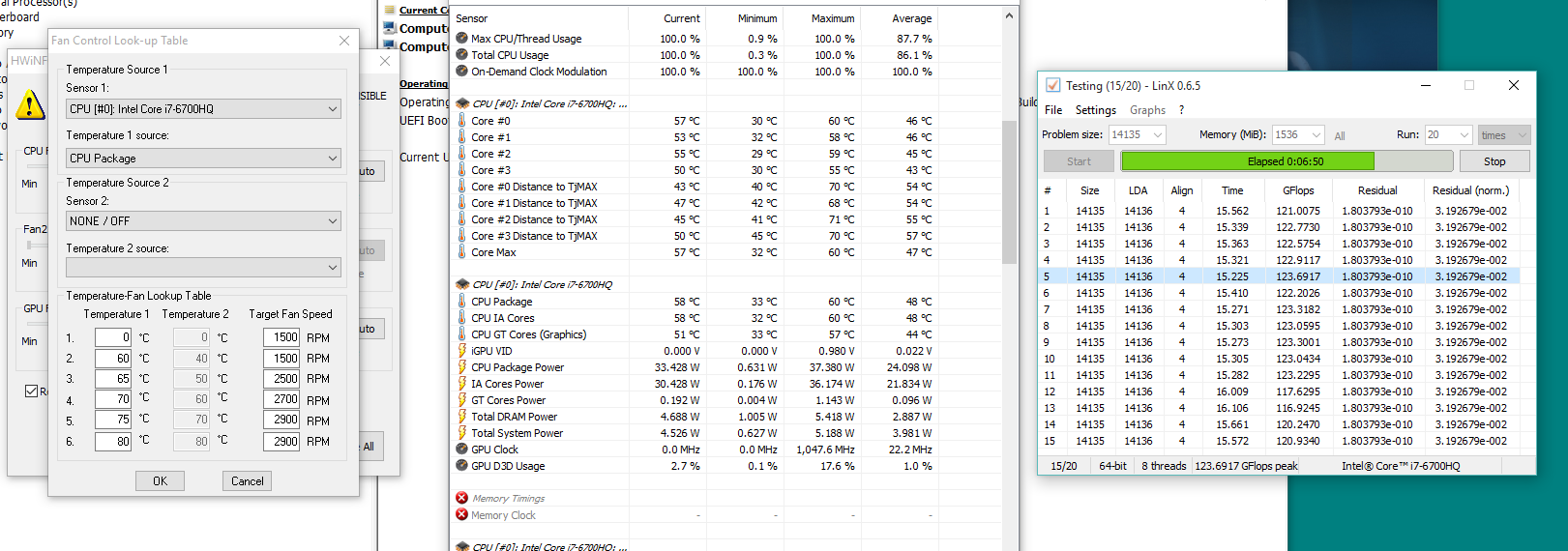Click OK in Fan Control Look-up Table
1568x551 pixels.
click(160, 481)
